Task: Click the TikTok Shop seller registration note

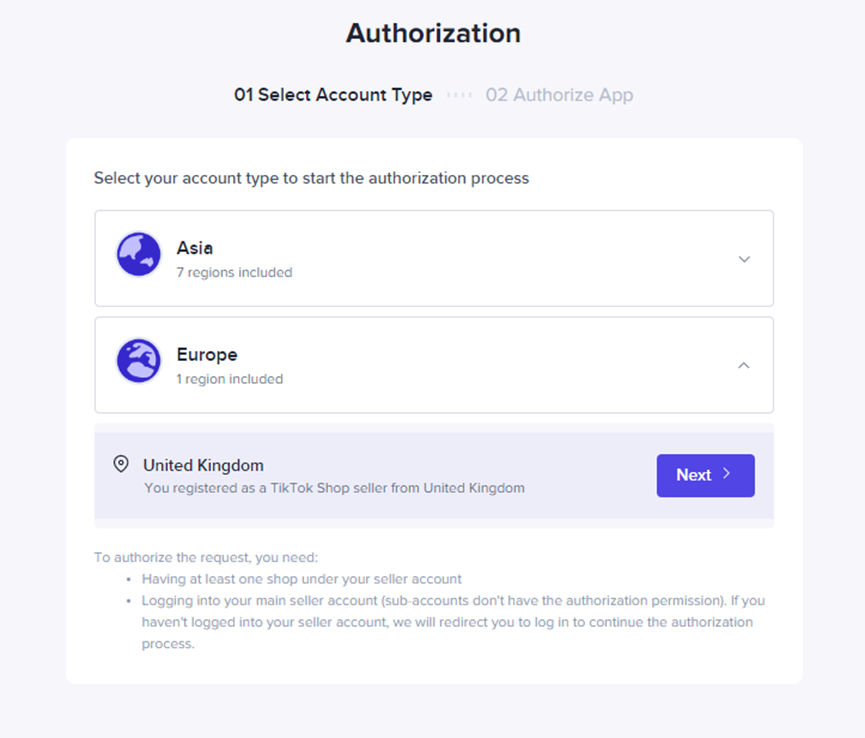Action: (334, 488)
